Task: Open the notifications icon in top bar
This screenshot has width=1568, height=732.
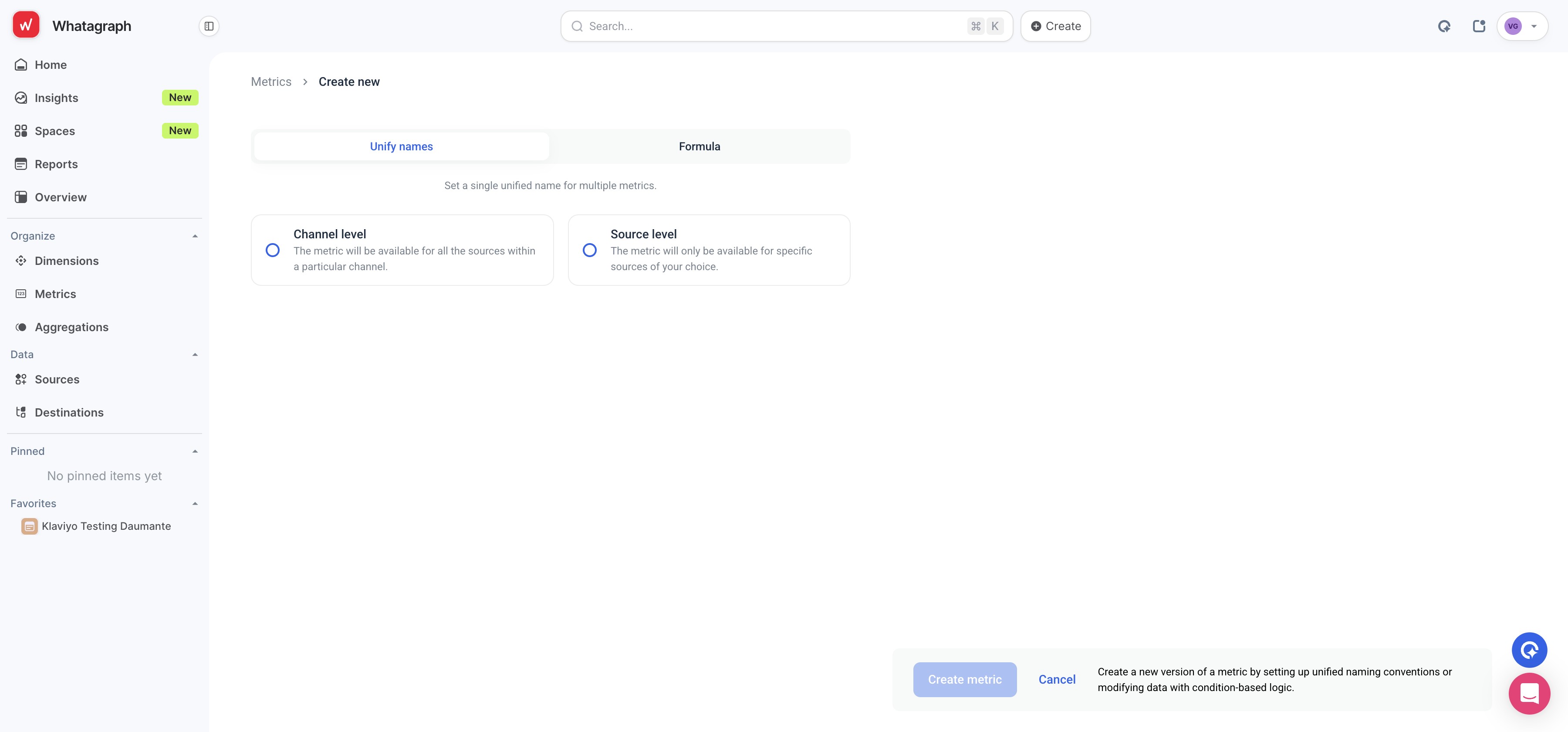Action: click(1479, 26)
